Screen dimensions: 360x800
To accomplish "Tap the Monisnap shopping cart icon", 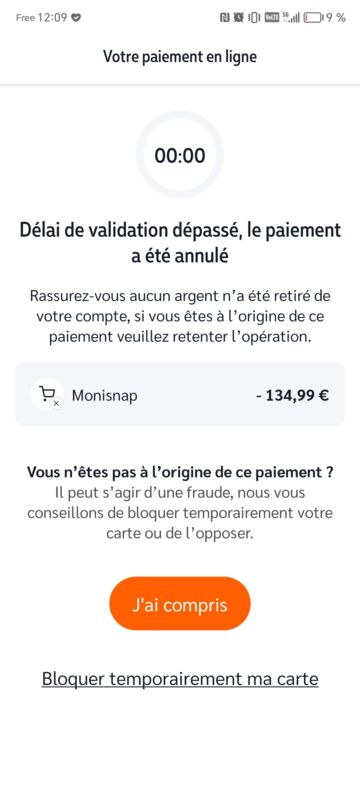I will pos(47,394).
